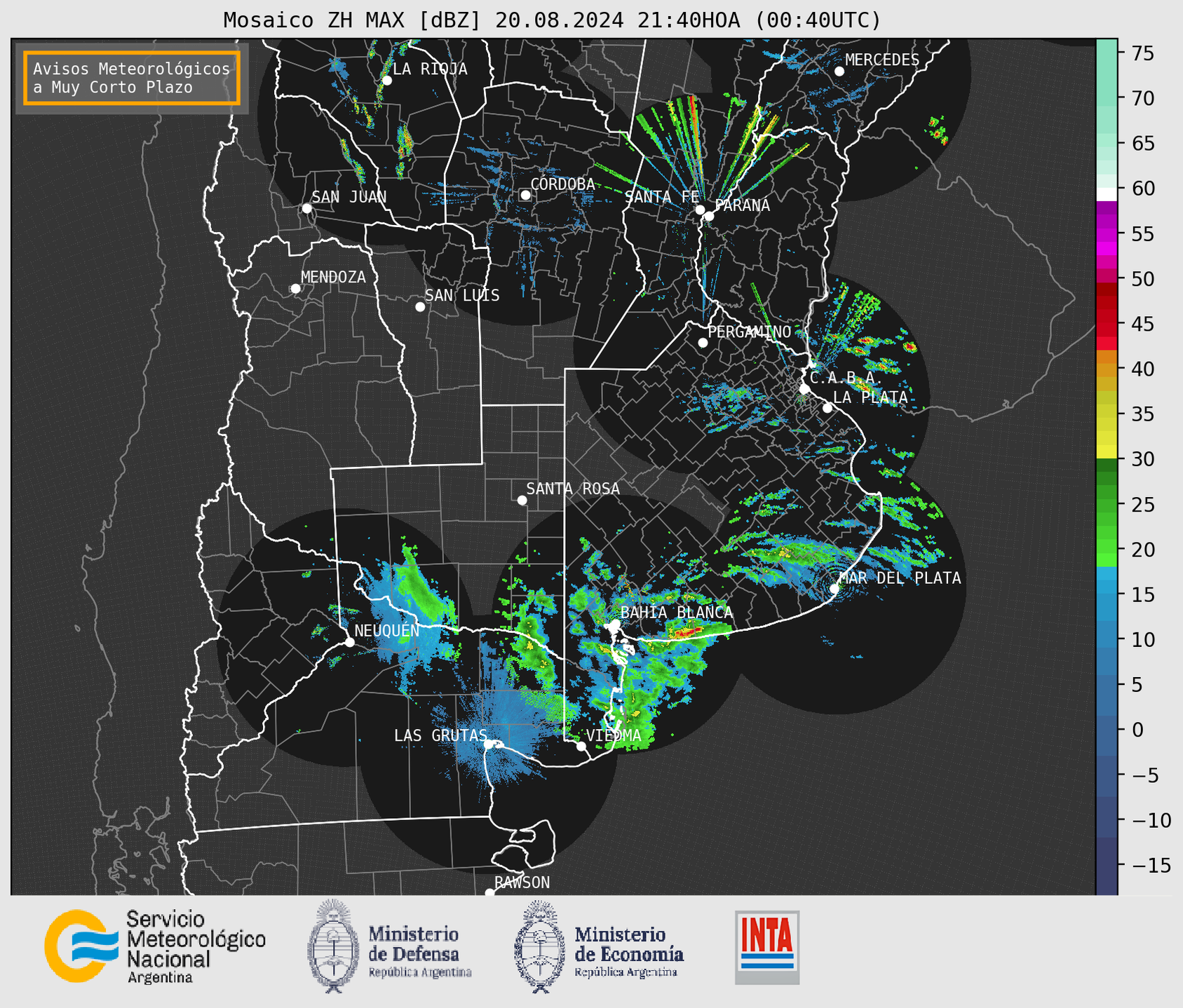The image size is (1183, 1008).
Task: Click the PARANÁ city marker dot
Action: pyautogui.click(x=709, y=216)
